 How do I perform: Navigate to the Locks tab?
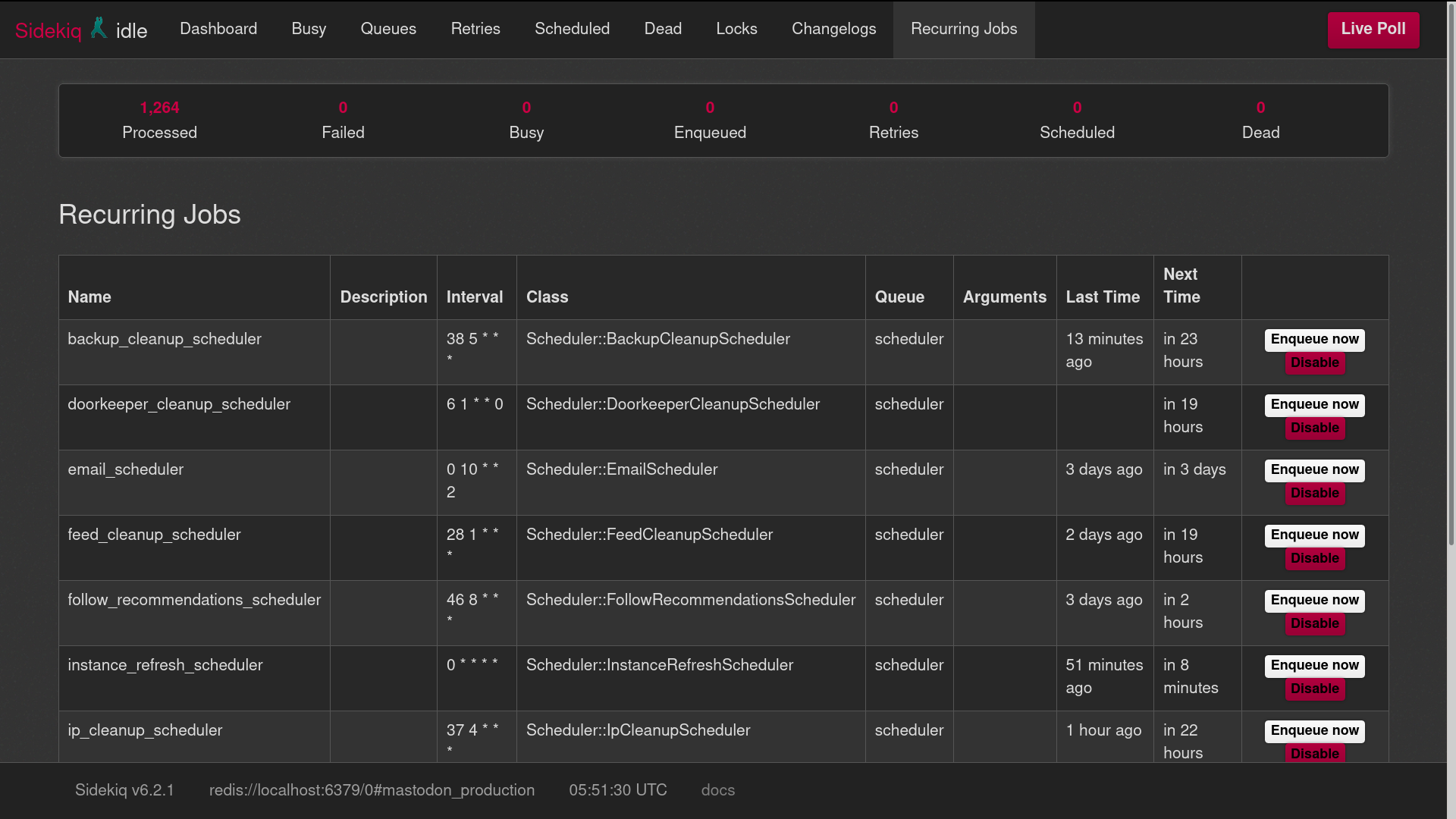[736, 29]
